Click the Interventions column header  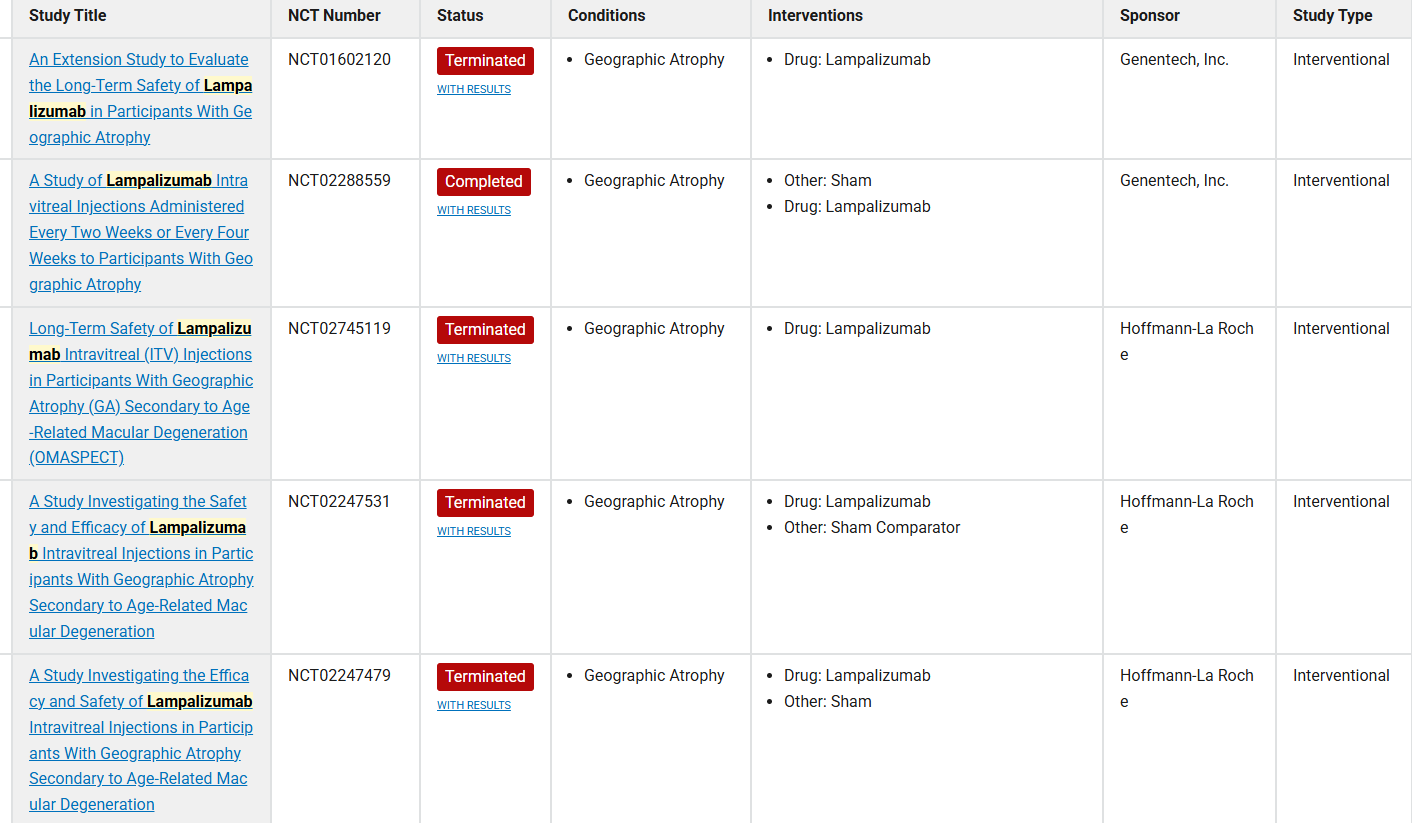[815, 16]
